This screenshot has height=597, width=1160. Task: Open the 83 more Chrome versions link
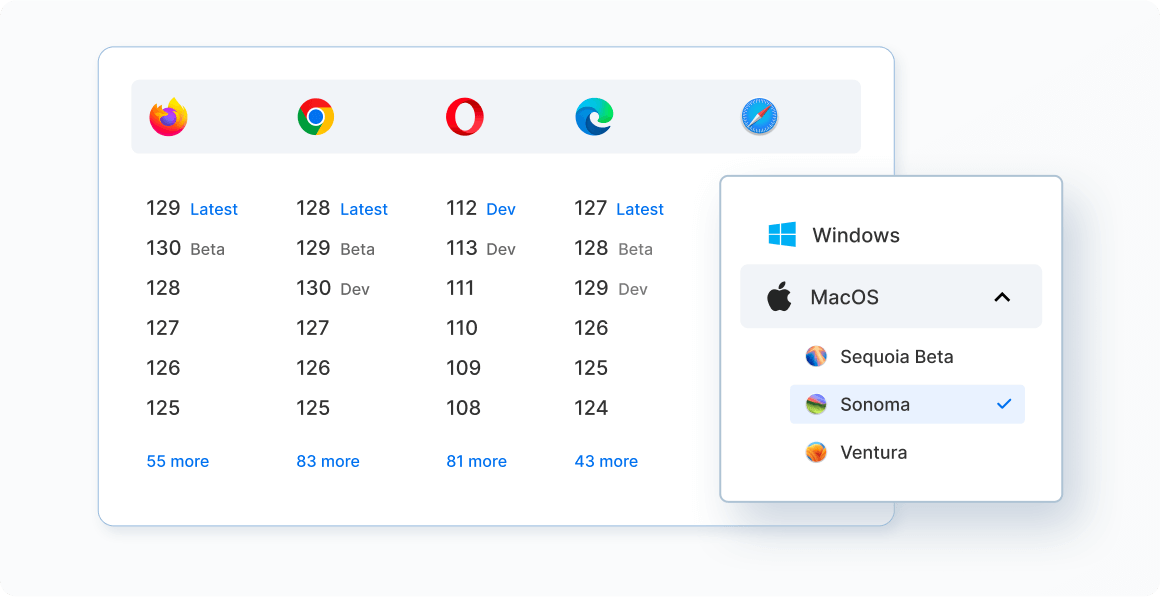tap(328, 461)
